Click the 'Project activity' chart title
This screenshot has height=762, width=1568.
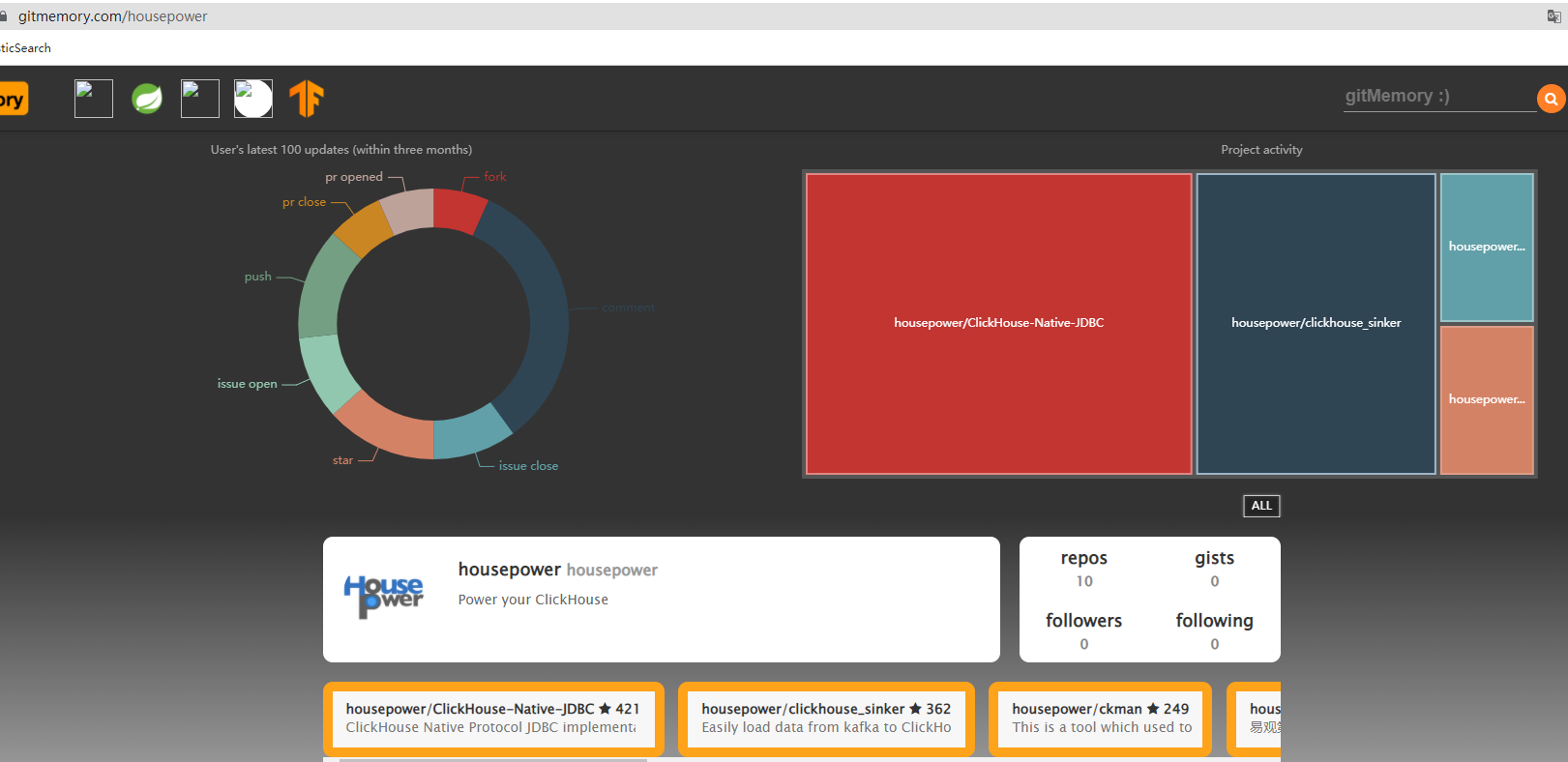tap(1261, 150)
